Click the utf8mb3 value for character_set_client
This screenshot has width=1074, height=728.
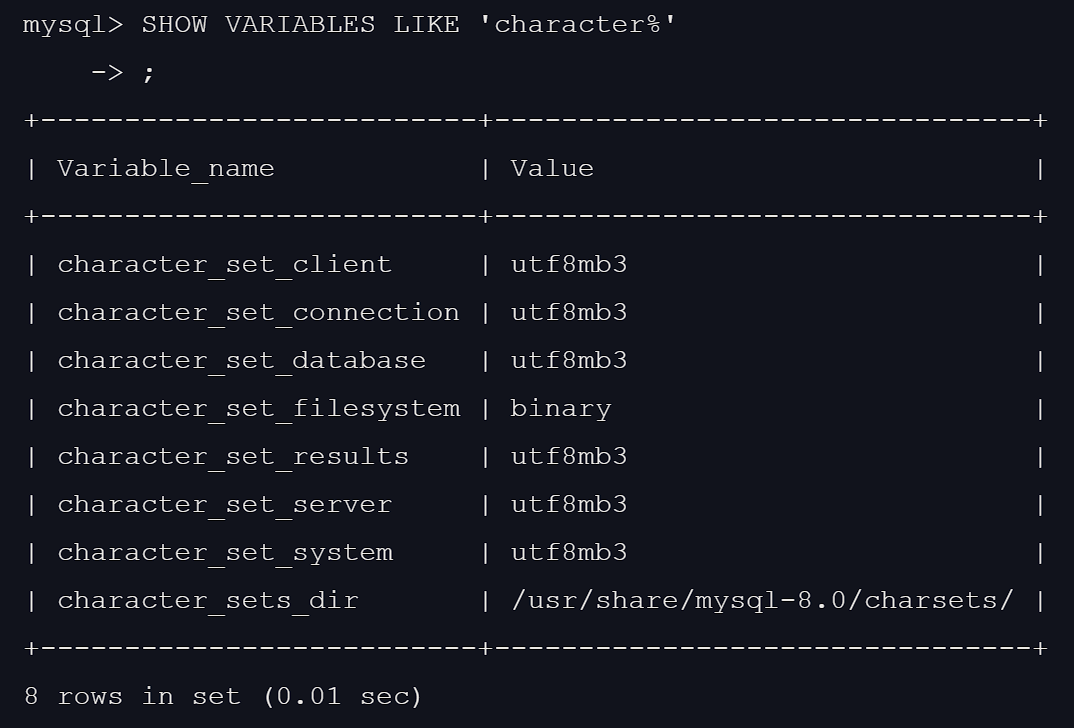point(568,265)
